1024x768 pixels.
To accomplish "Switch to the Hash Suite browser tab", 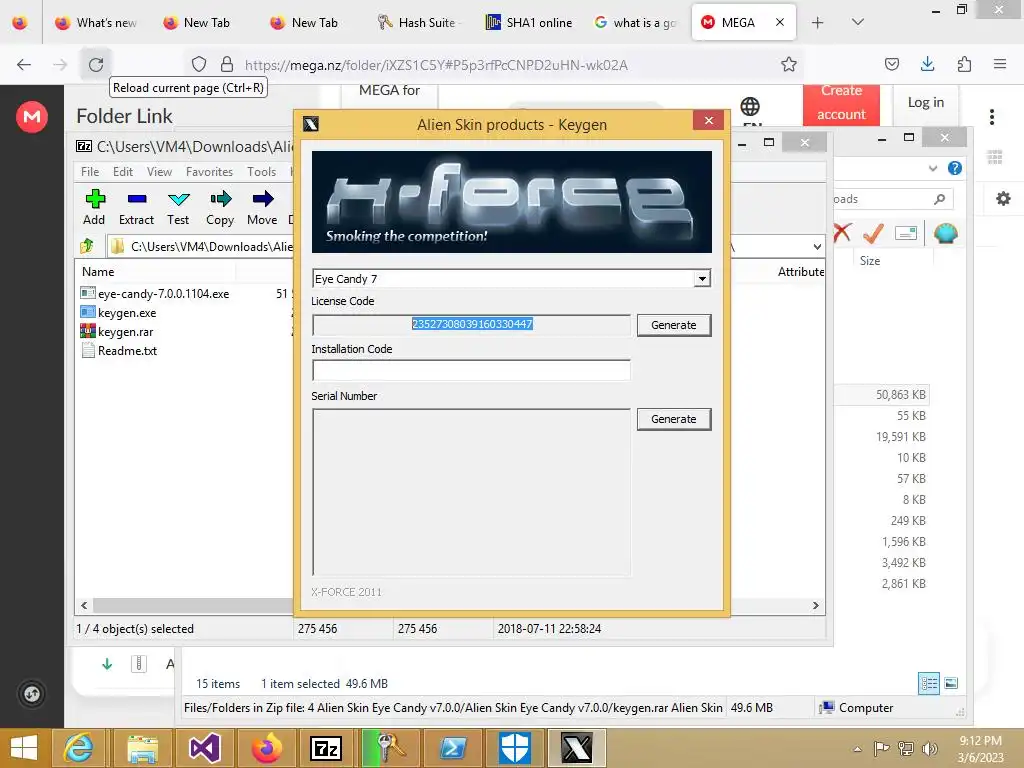I will coord(418,22).
